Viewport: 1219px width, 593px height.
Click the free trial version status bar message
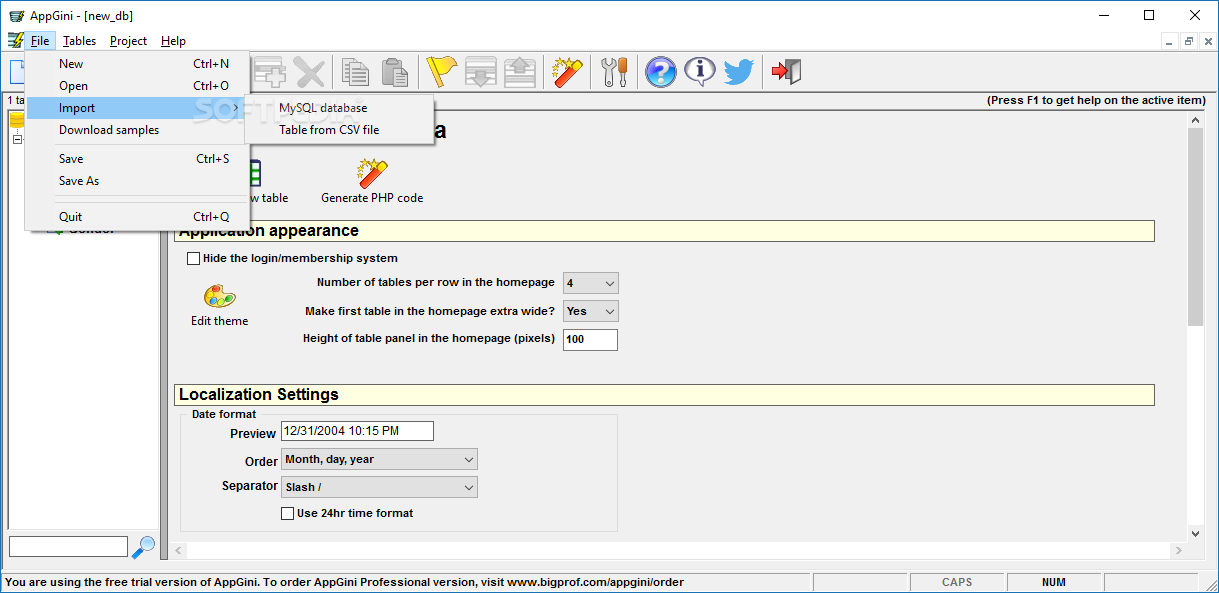(x=345, y=582)
